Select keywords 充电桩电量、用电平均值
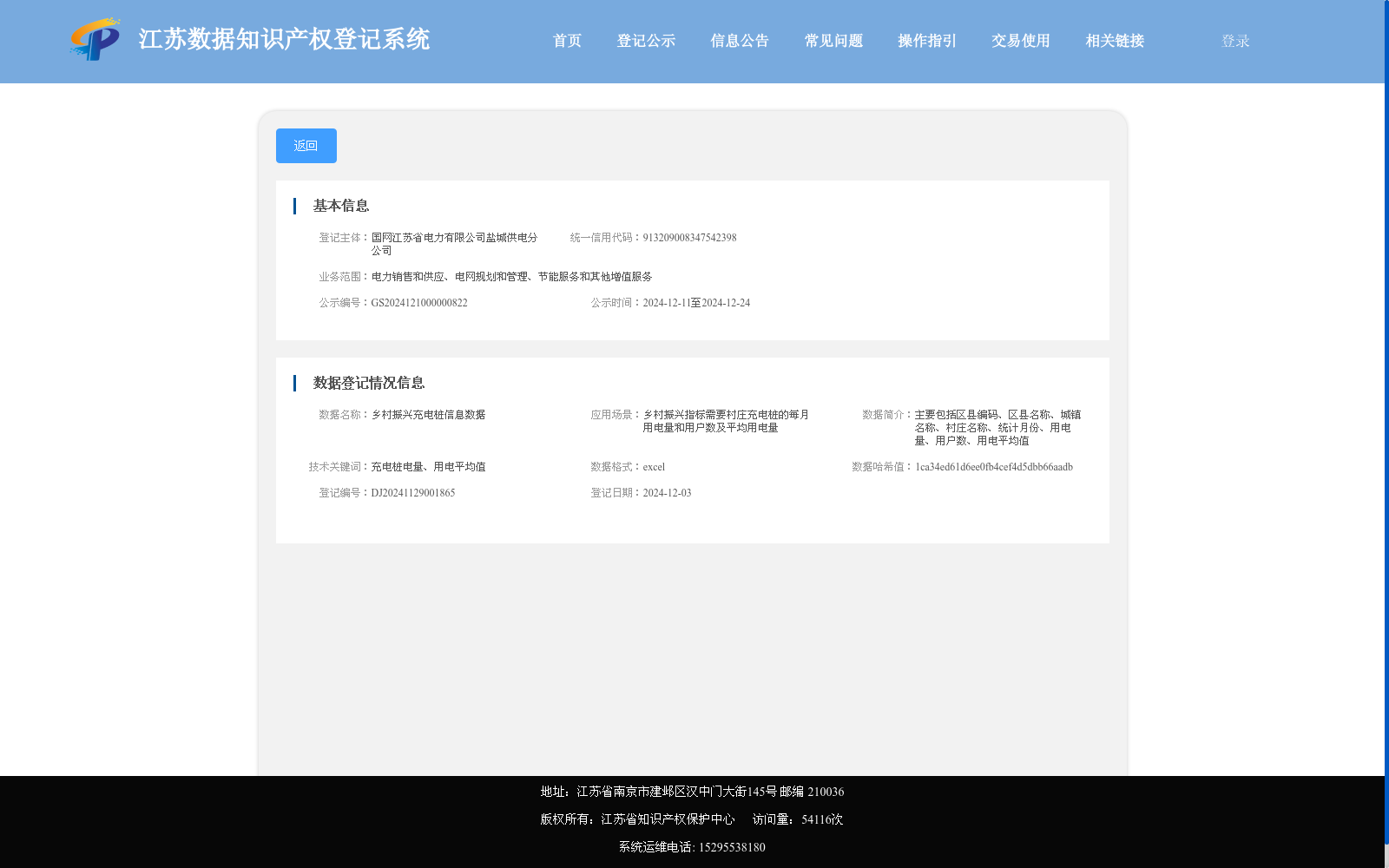This screenshot has height=868, width=1389. 428,467
